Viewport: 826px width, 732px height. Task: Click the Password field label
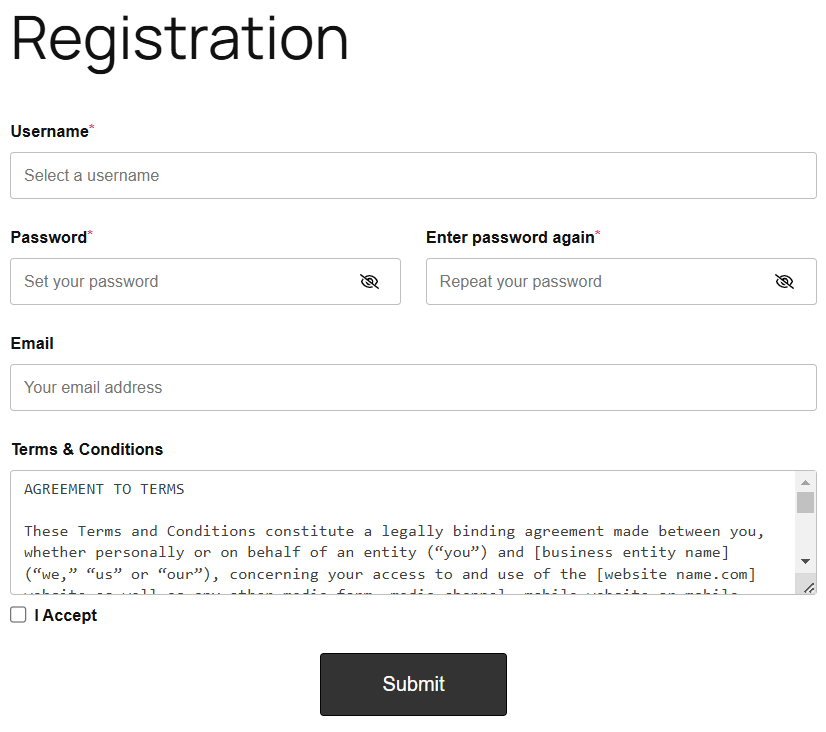[48, 237]
